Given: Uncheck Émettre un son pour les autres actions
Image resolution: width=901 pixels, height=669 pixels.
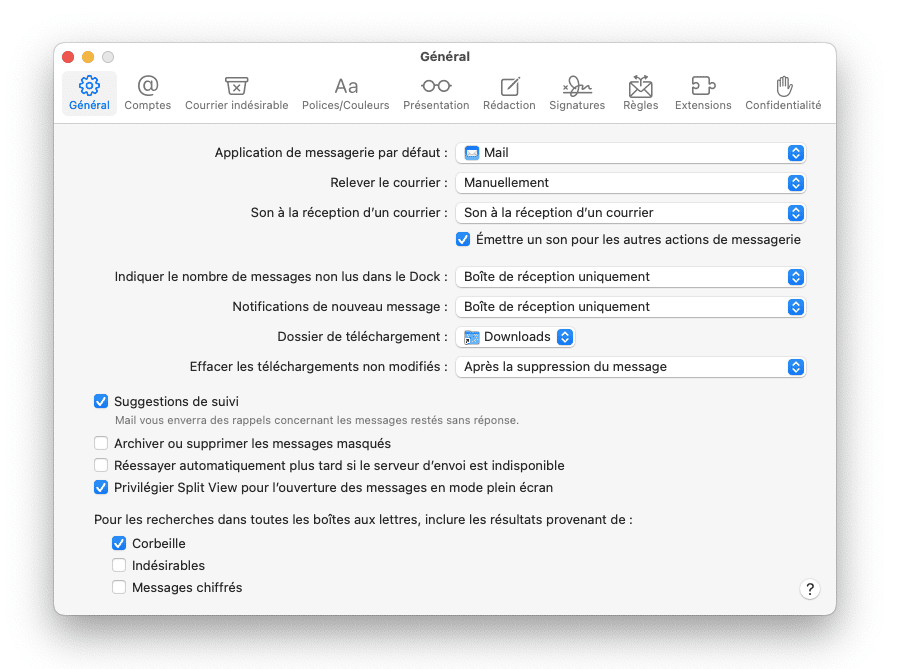Looking at the screenshot, I should (463, 239).
